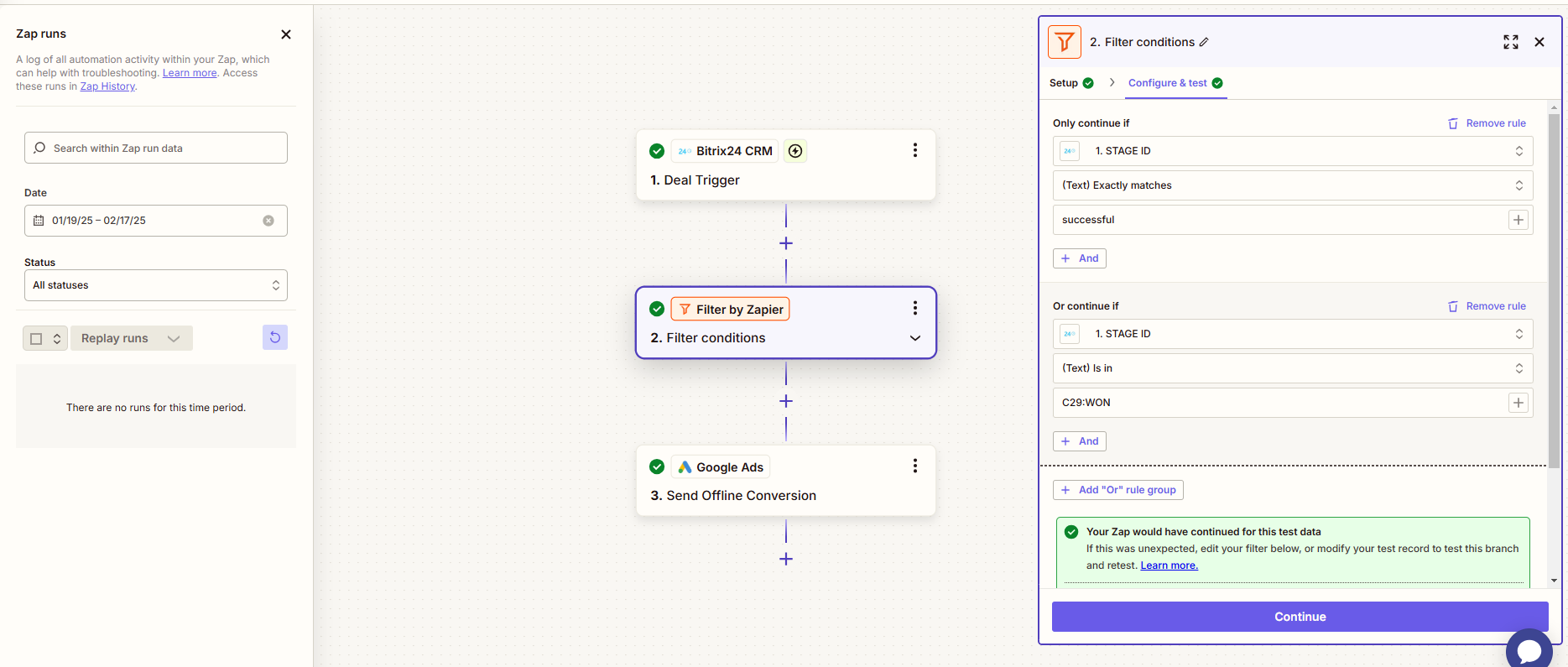Expand the Filter conditions step chevron
This screenshot has width=1568, height=667.
915,338
